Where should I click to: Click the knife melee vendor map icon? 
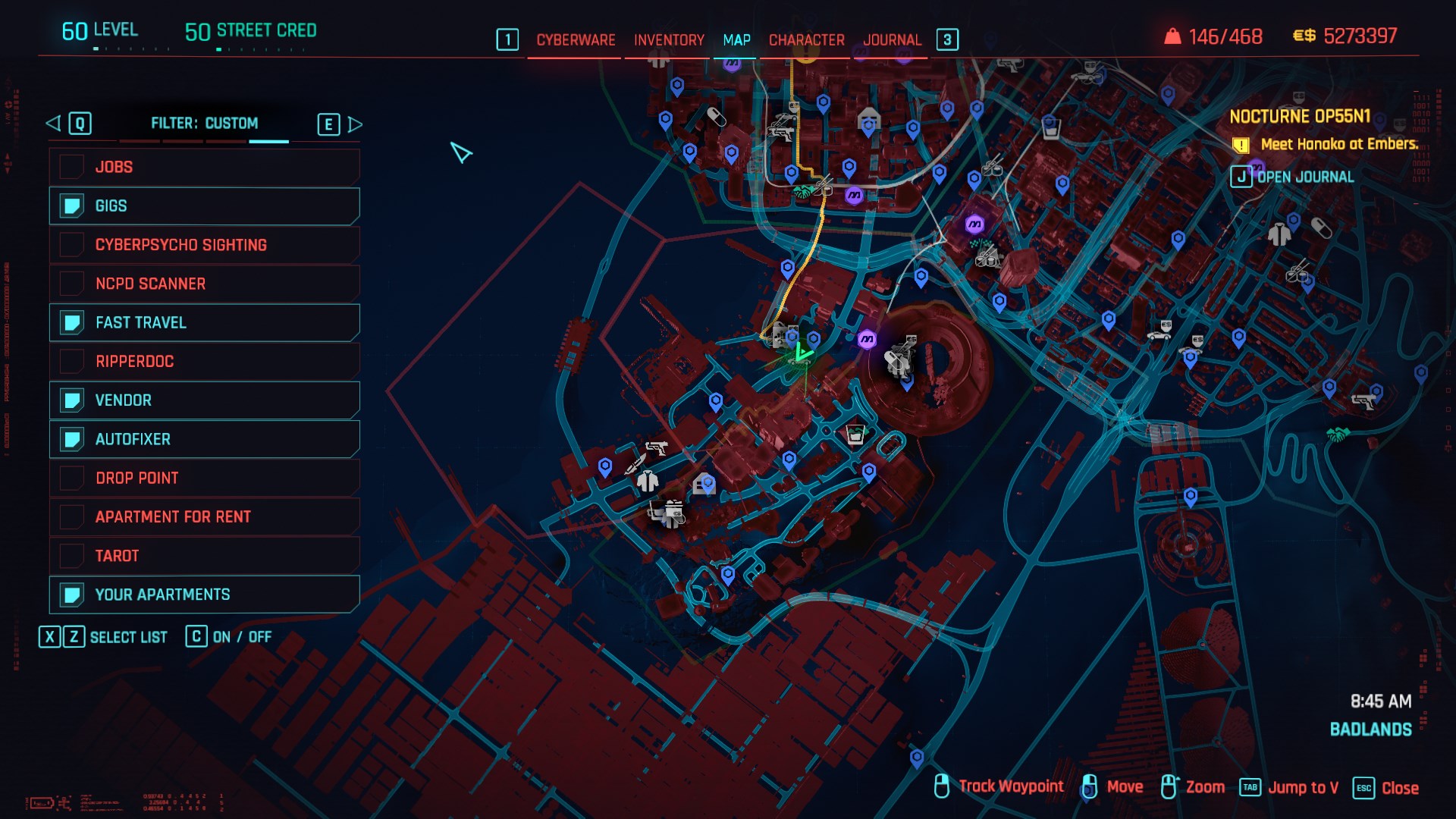tap(635, 464)
